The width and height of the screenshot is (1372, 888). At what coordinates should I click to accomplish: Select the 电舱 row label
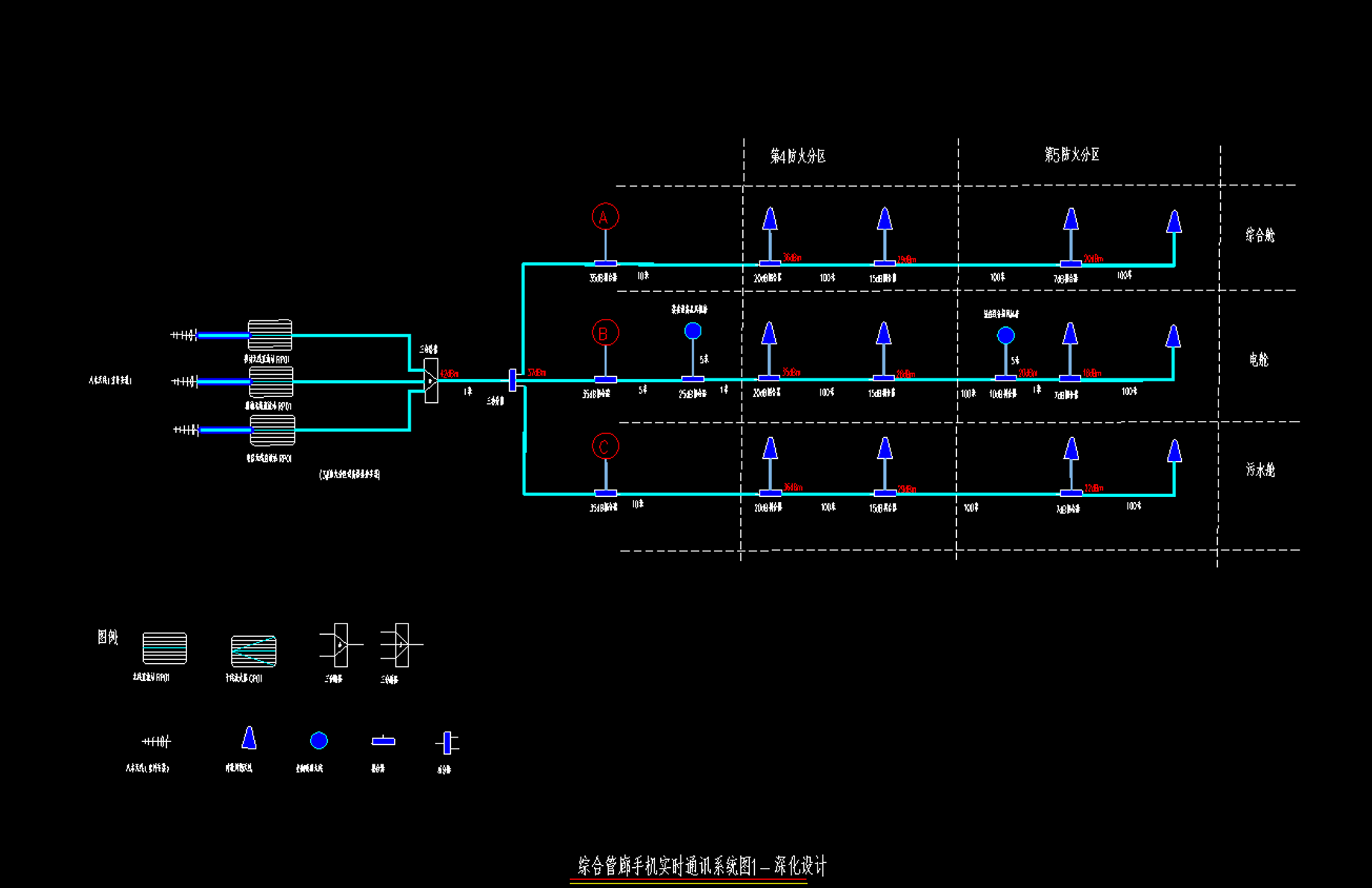pos(1258,360)
